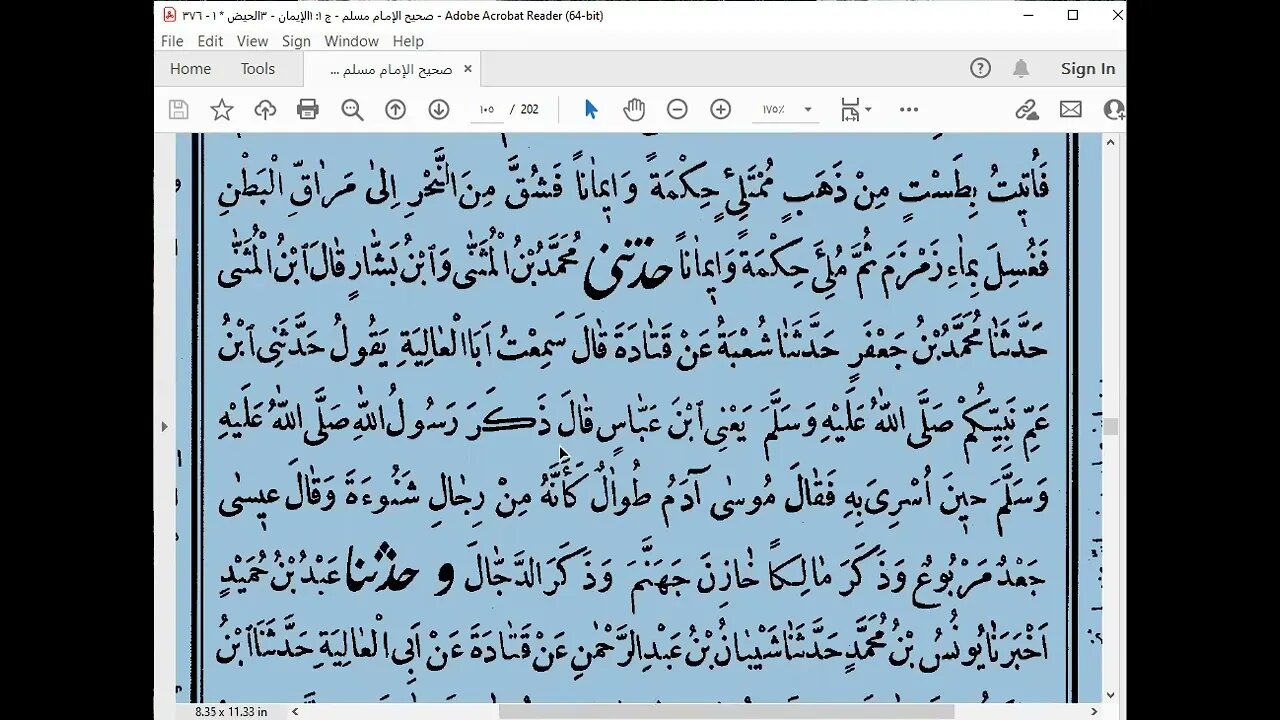The image size is (1280, 720).
Task: Click Sign In
Action: click(x=1088, y=69)
